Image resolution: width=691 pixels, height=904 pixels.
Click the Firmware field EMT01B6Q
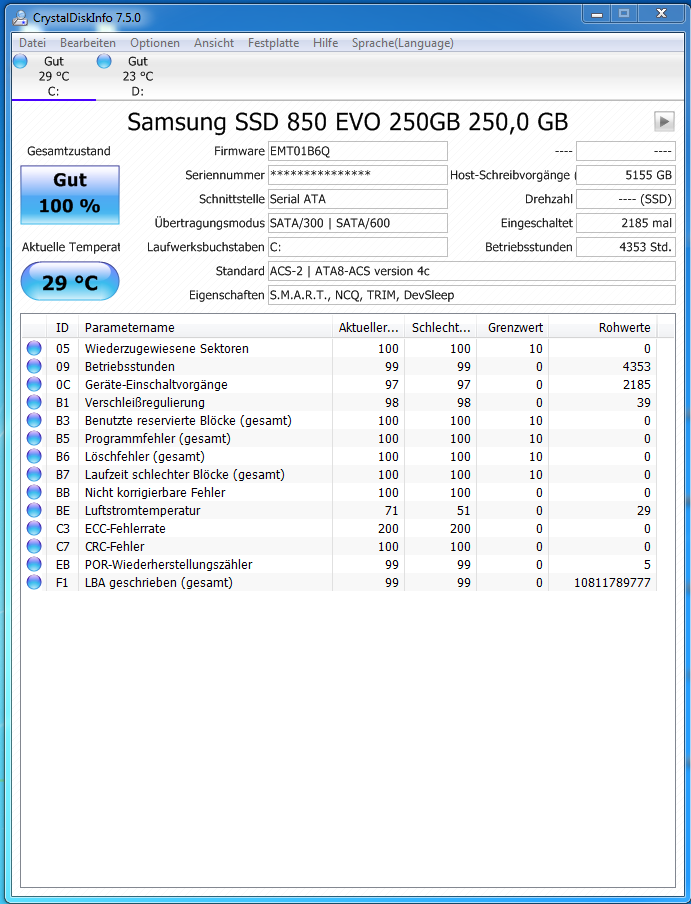(x=357, y=151)
